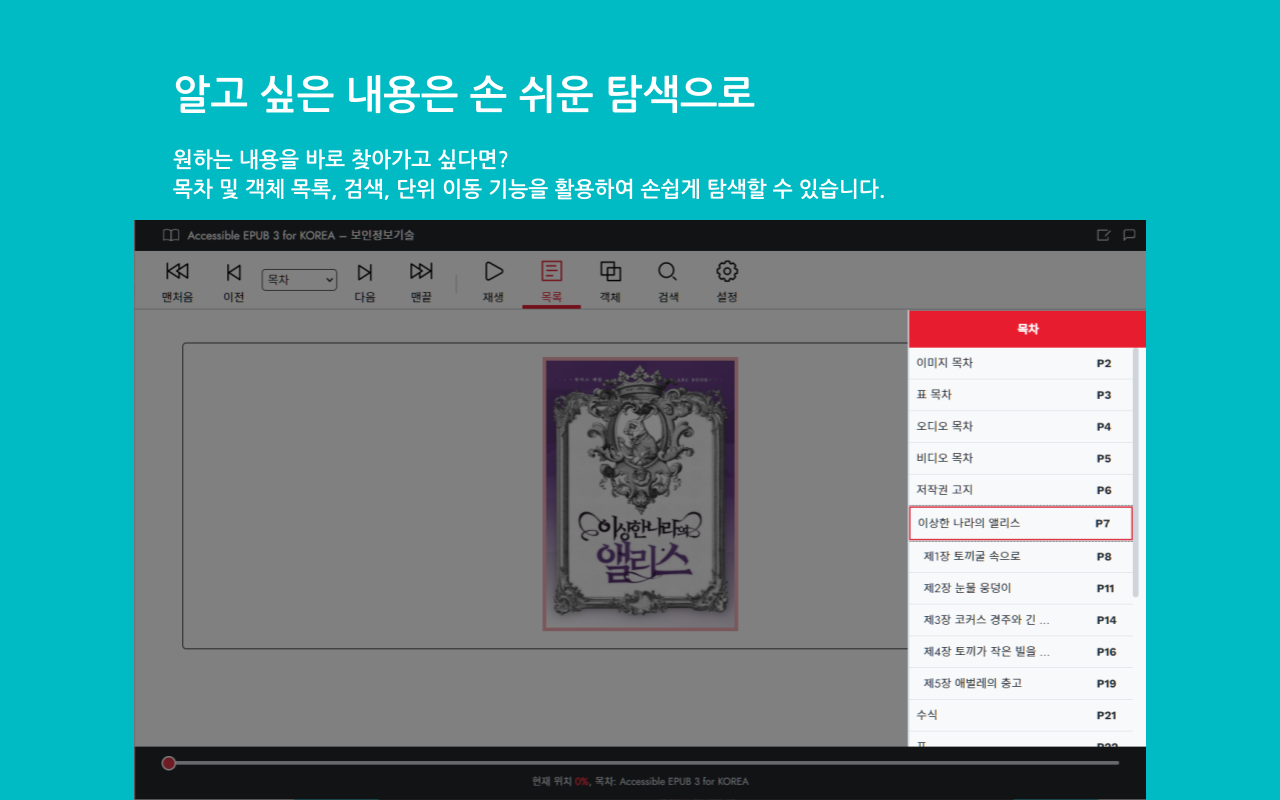1280x800 pixels.
Task: Open the 검색 search tool
Action: pos(667,271)
